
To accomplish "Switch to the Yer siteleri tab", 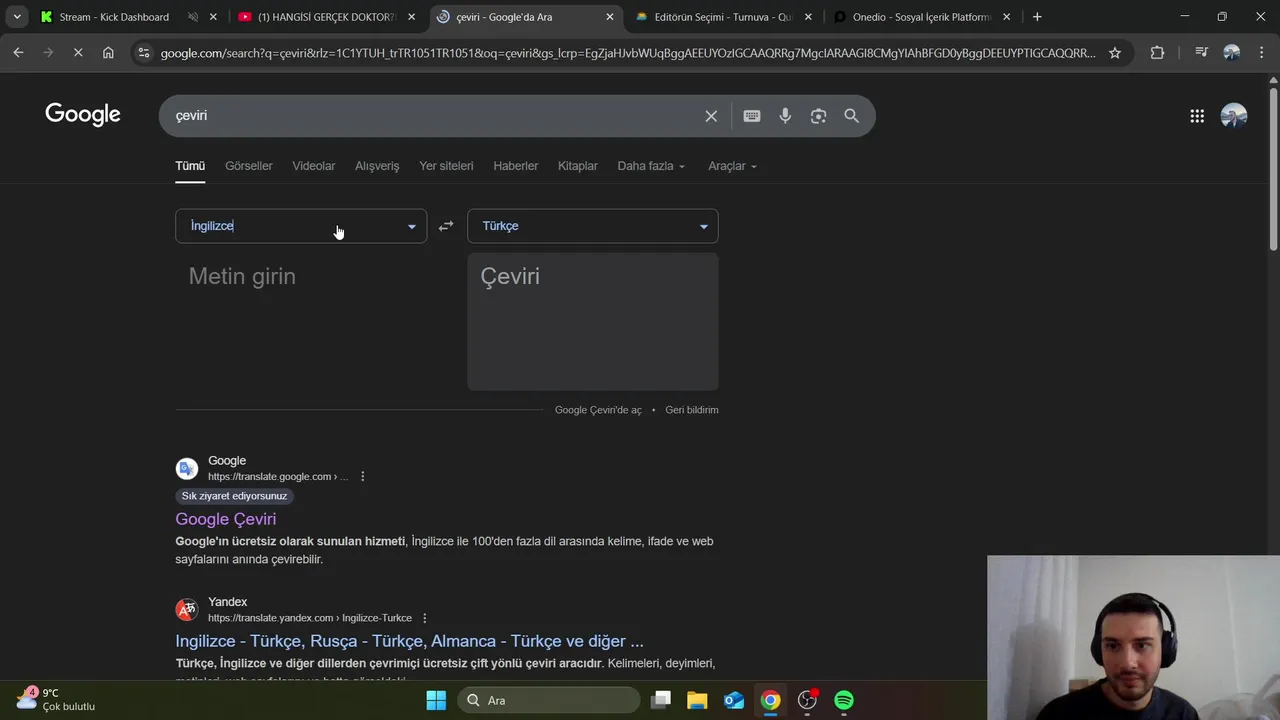I will pyautogui.click(x=446, y=166).
